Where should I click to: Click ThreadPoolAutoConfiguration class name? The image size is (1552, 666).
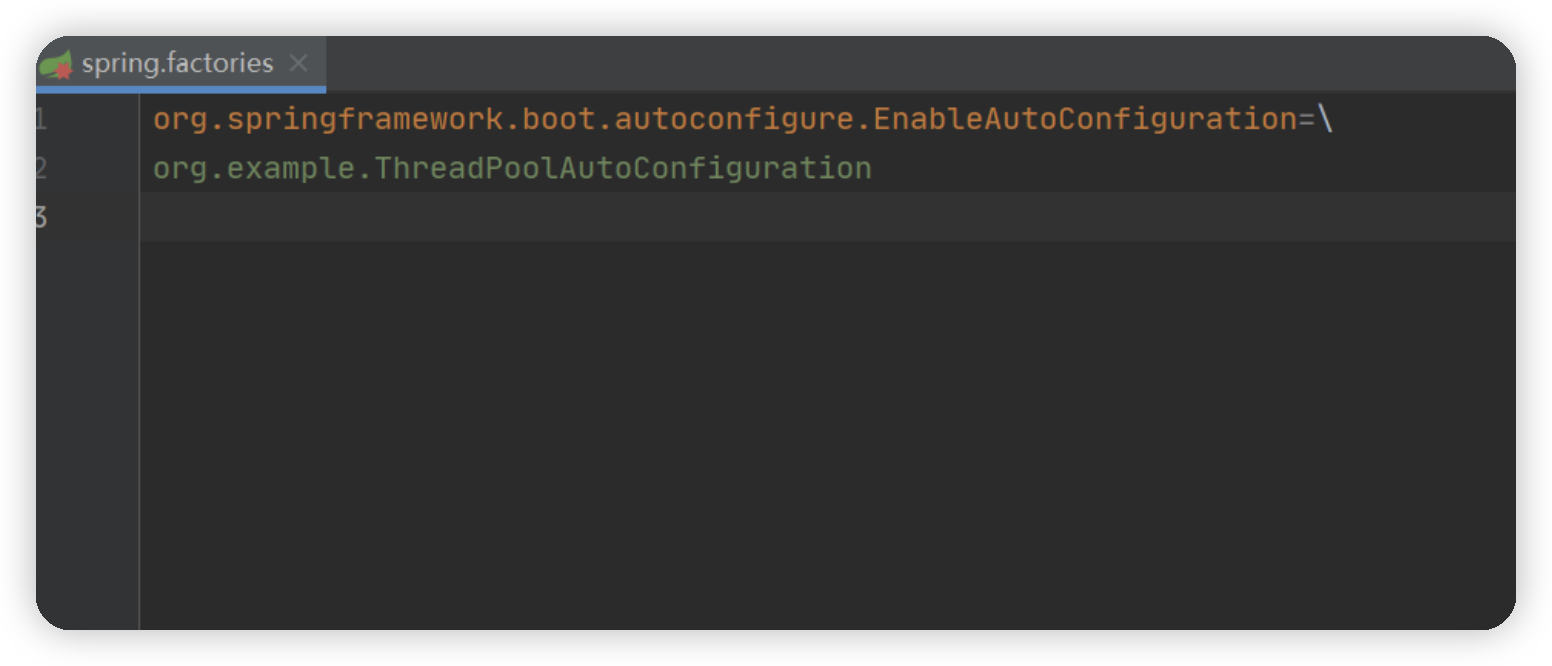click(x=622, y=168)
